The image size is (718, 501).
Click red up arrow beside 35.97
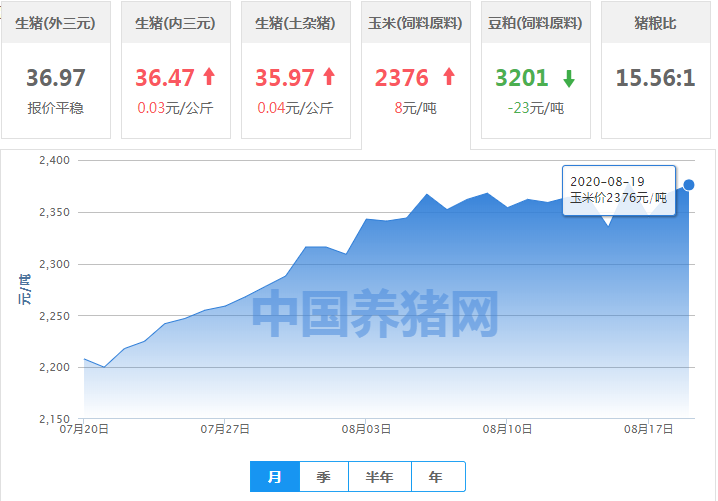(328, 77)
